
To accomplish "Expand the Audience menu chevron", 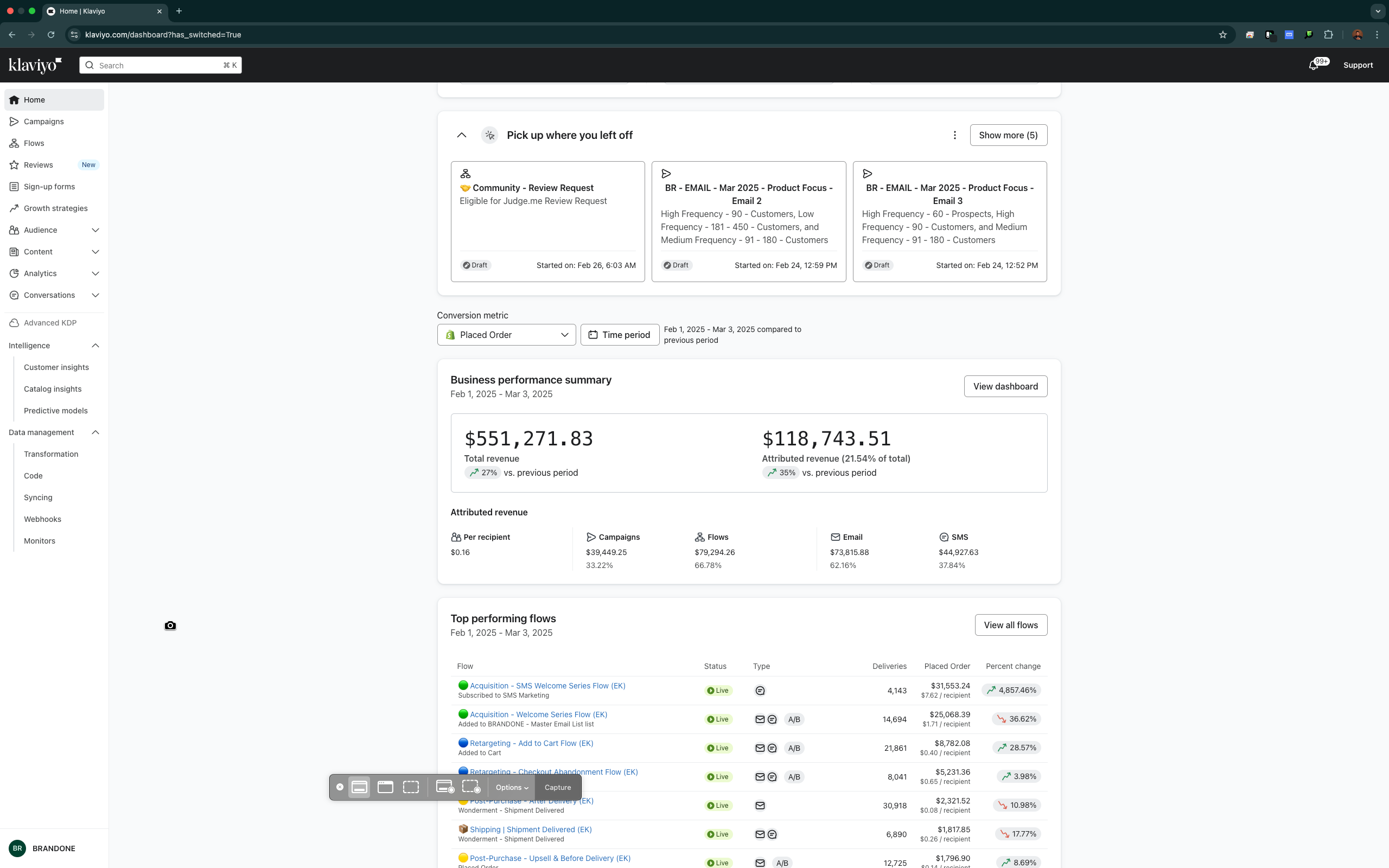I will [x=95, y=230].
